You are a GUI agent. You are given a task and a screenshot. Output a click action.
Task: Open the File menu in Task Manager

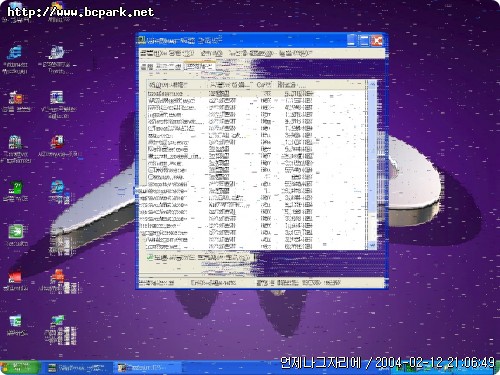point(152,53)
